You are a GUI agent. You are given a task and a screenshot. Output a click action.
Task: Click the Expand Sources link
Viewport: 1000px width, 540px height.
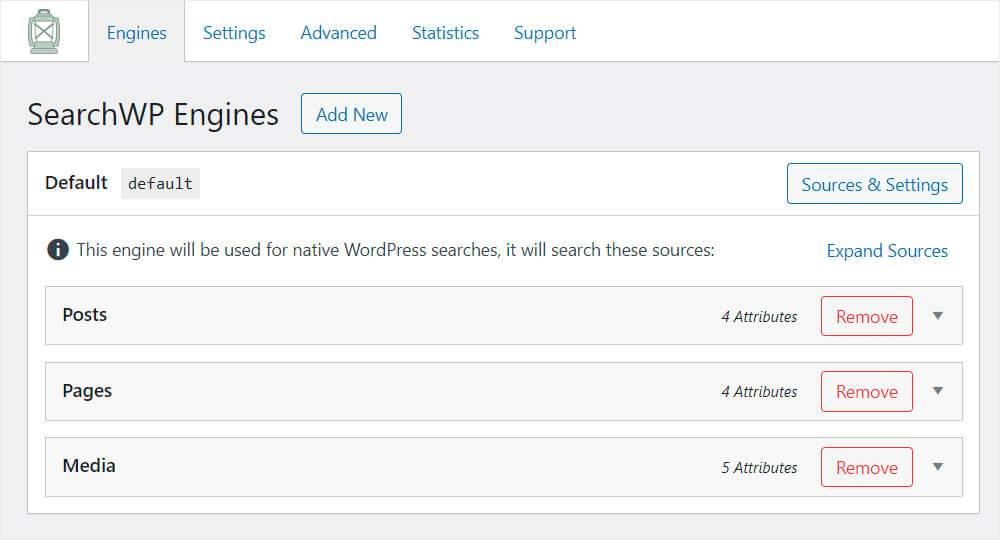887,251
